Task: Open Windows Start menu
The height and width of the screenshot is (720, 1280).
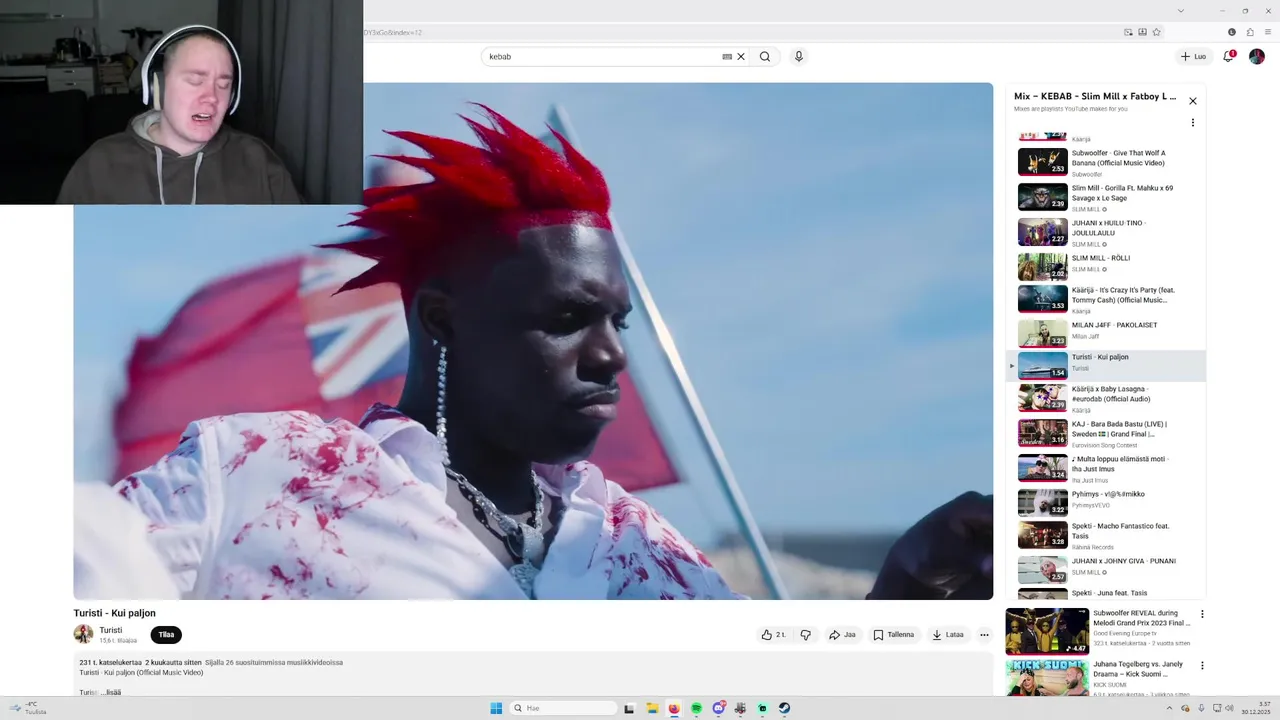Action: coord(496,708)
